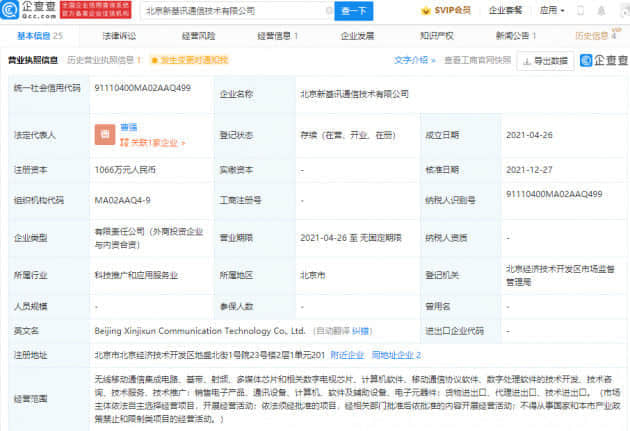Switch to the 基本信息 tab
This screenshot has width=630, height=431.
coord(40,36)
